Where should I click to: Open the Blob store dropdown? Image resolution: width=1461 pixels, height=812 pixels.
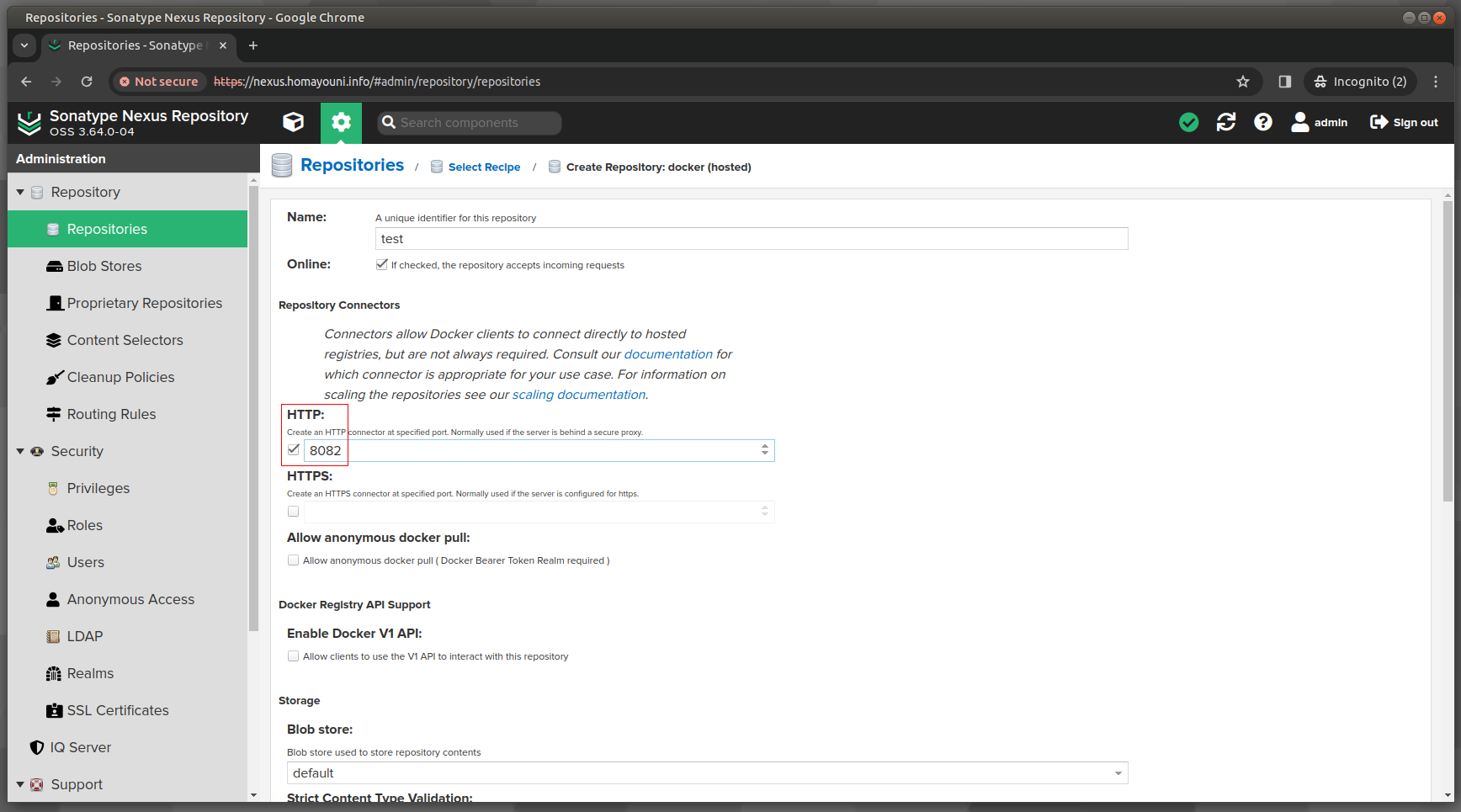point(707,773)
